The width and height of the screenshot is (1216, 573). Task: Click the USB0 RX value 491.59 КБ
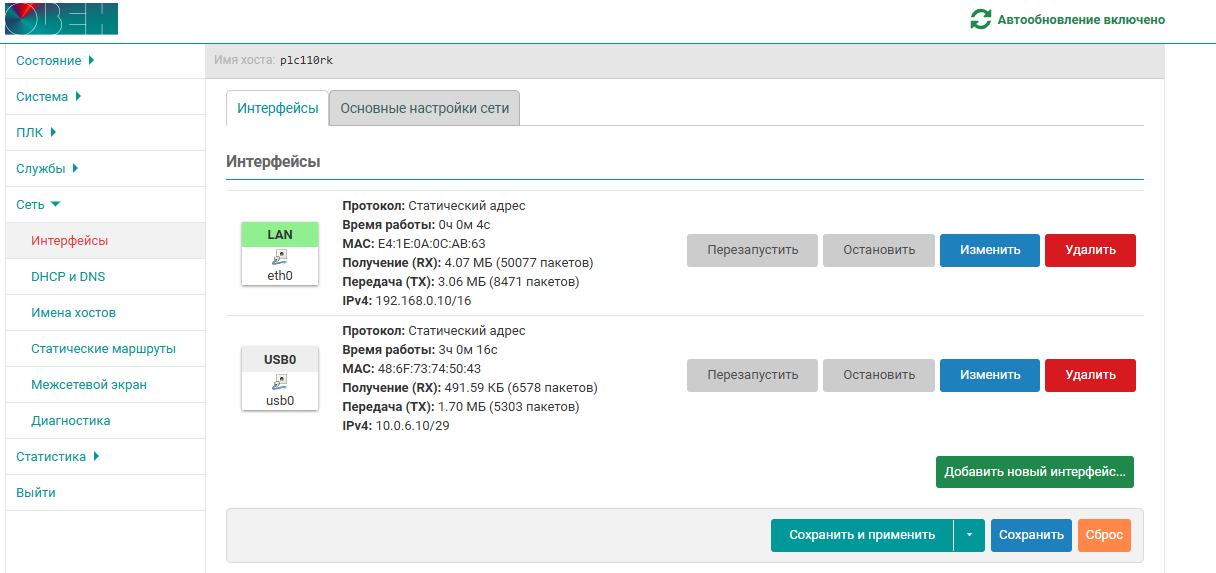(474, 387)
